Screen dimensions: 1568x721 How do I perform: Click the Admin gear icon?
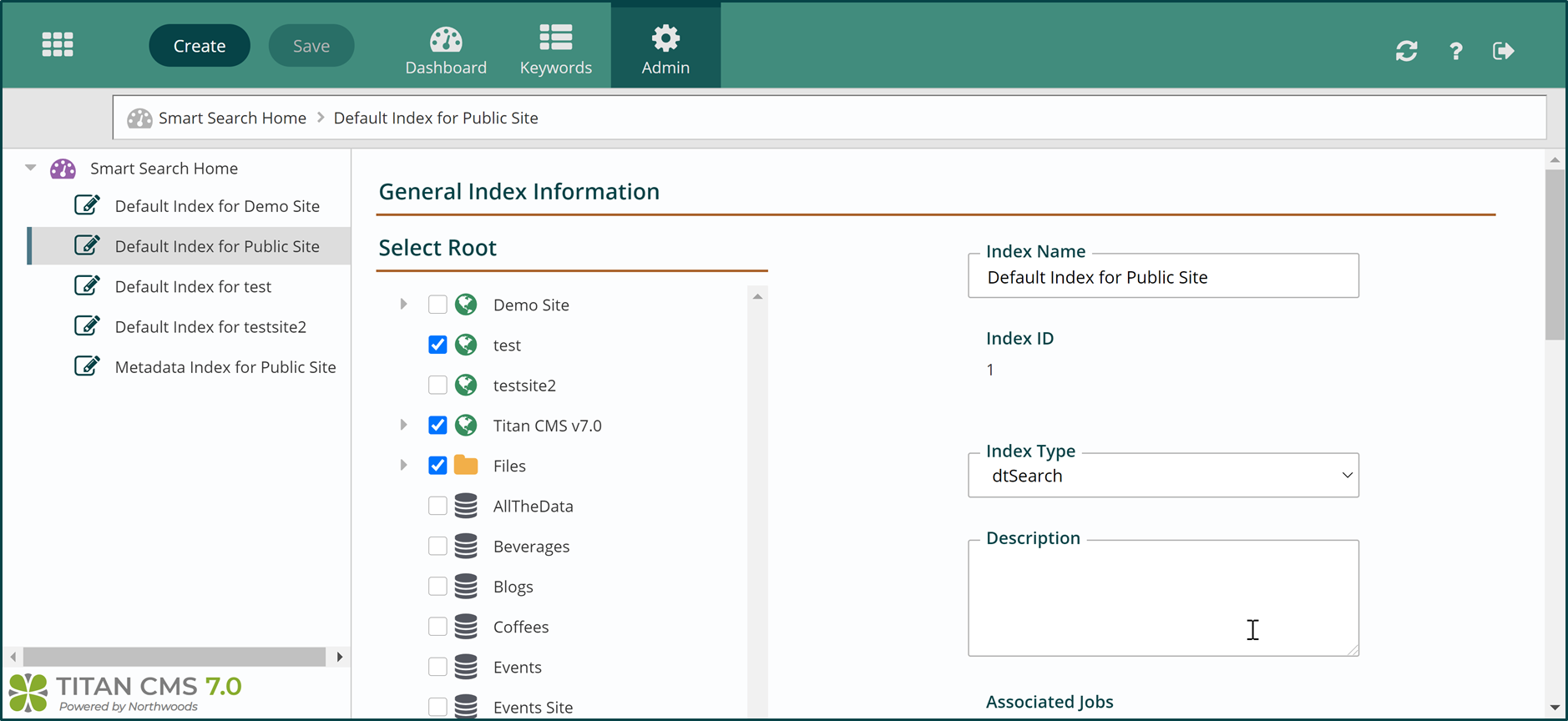tap(665, 38)
